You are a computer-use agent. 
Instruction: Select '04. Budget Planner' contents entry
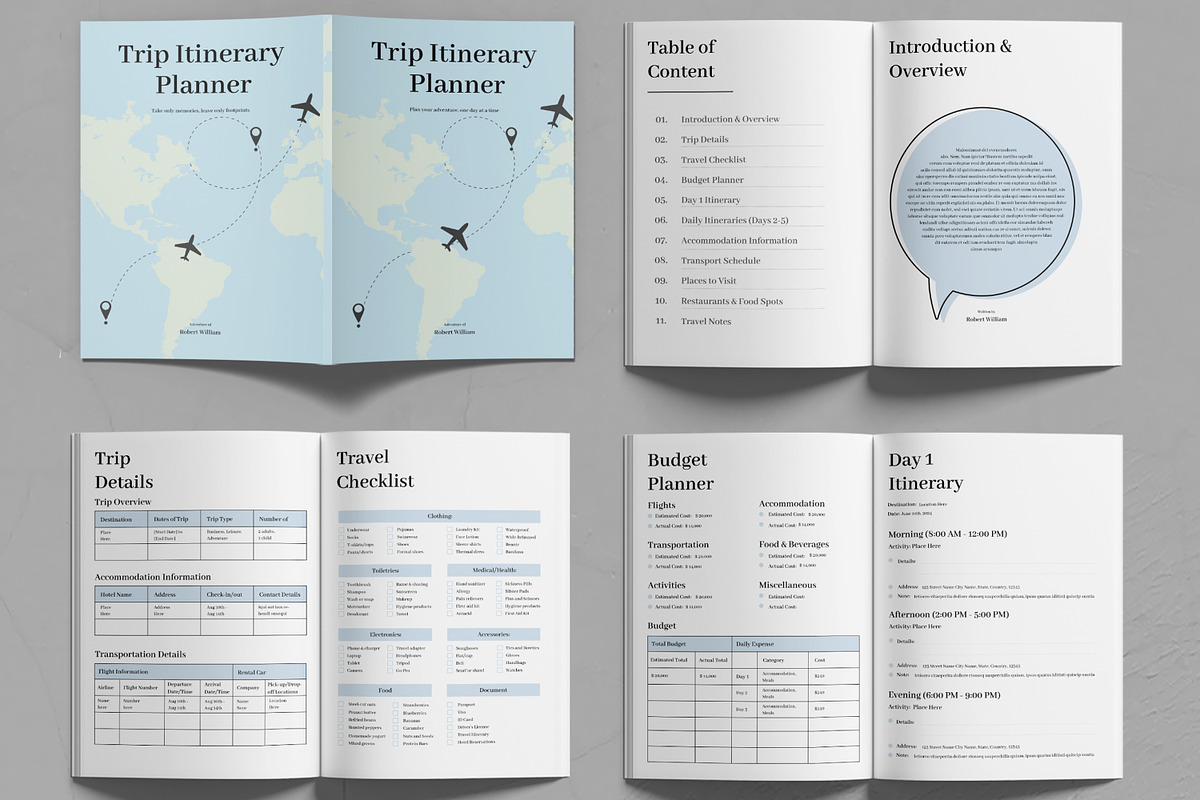point(700,180)
